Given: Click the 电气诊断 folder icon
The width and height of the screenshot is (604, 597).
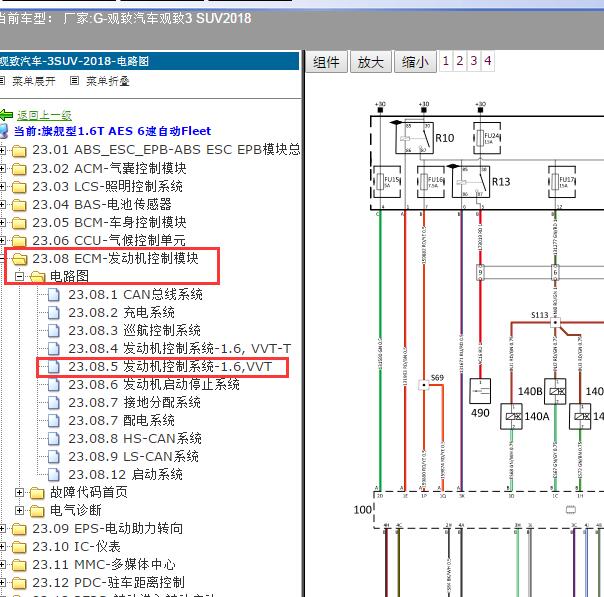Looking at the screenshot, I should [37, 511].
